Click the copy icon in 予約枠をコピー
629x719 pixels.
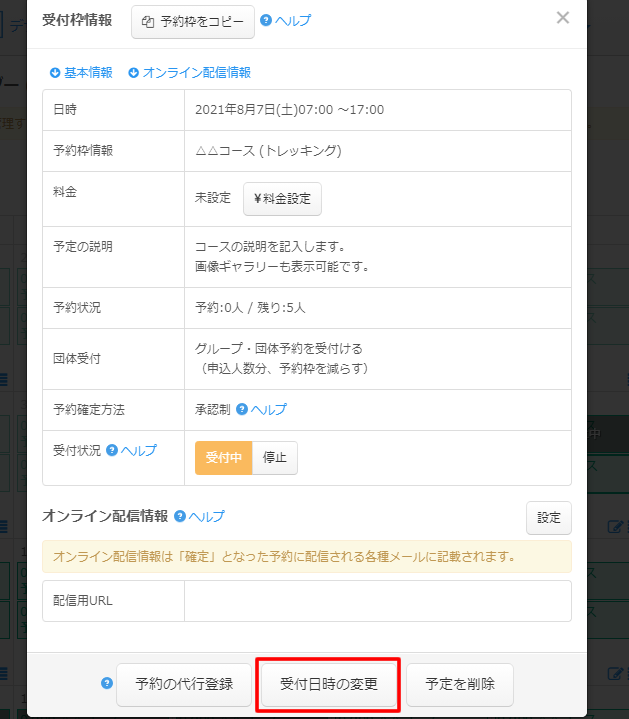tap(148, 22)
